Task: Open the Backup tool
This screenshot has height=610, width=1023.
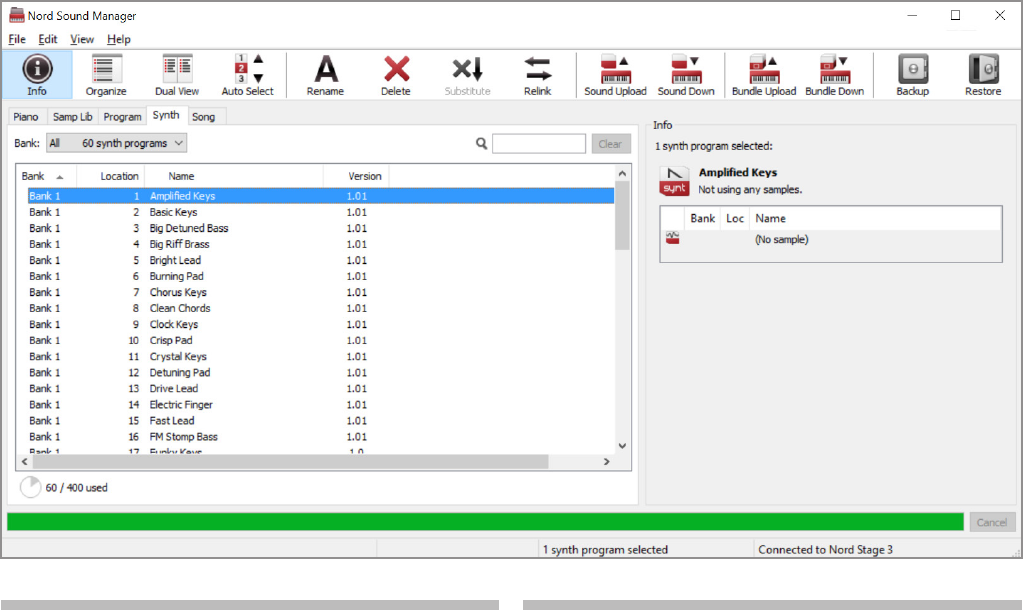Action: (913, 75)
